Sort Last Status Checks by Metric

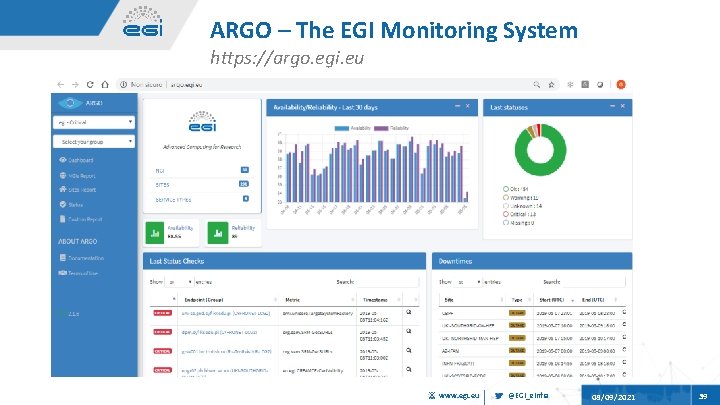click(x=318, y=300)
